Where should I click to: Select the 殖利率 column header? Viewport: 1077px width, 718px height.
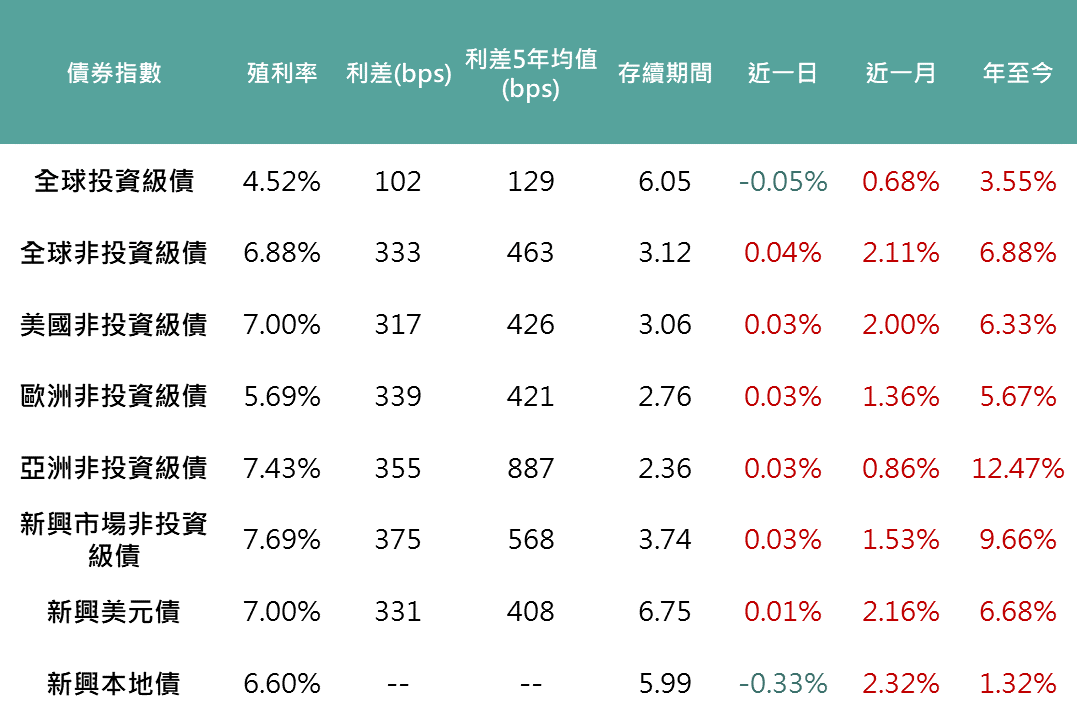pos(282,73)
